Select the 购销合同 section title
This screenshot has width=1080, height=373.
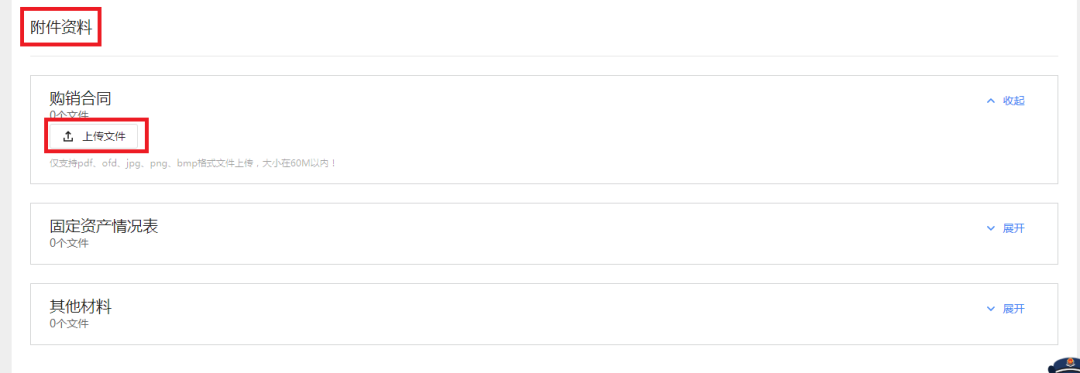click(81, 98)
